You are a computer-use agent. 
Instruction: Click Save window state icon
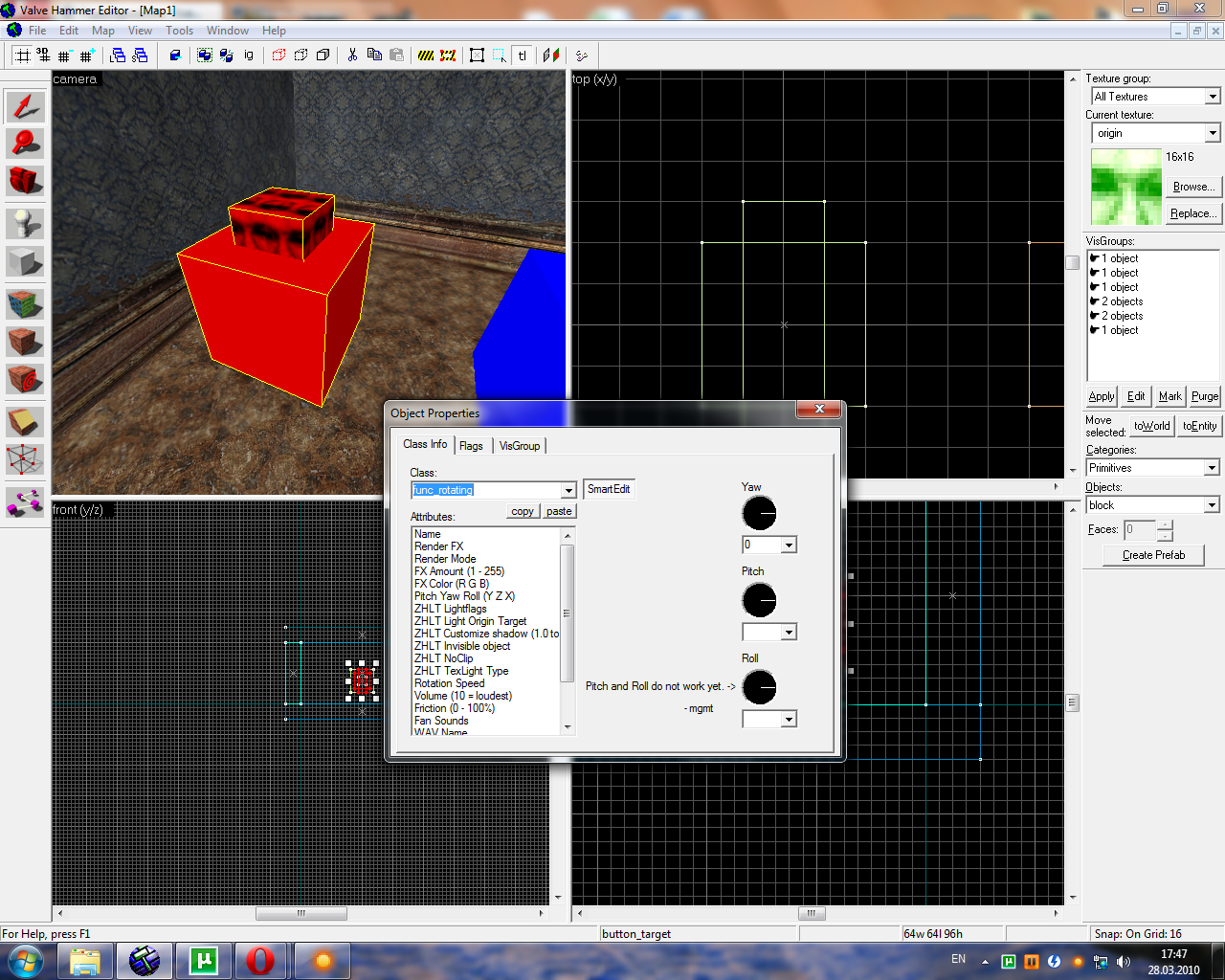pyautogui.click(x=140, y=56)
